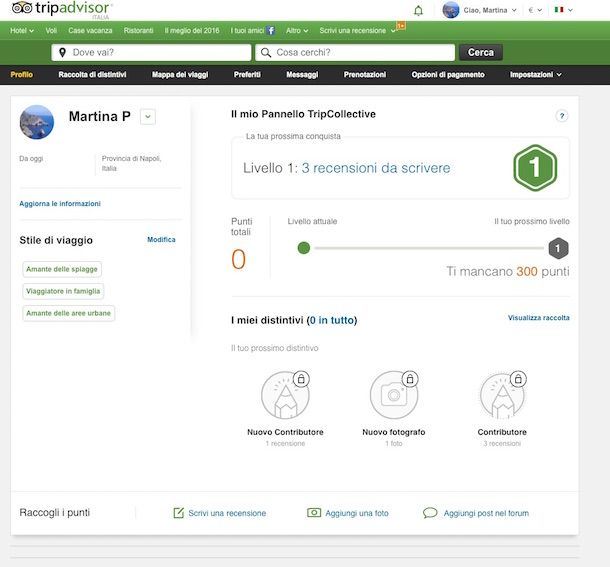
Task: Switch to the Prenotazioni tab
Action: pos(365,74)
